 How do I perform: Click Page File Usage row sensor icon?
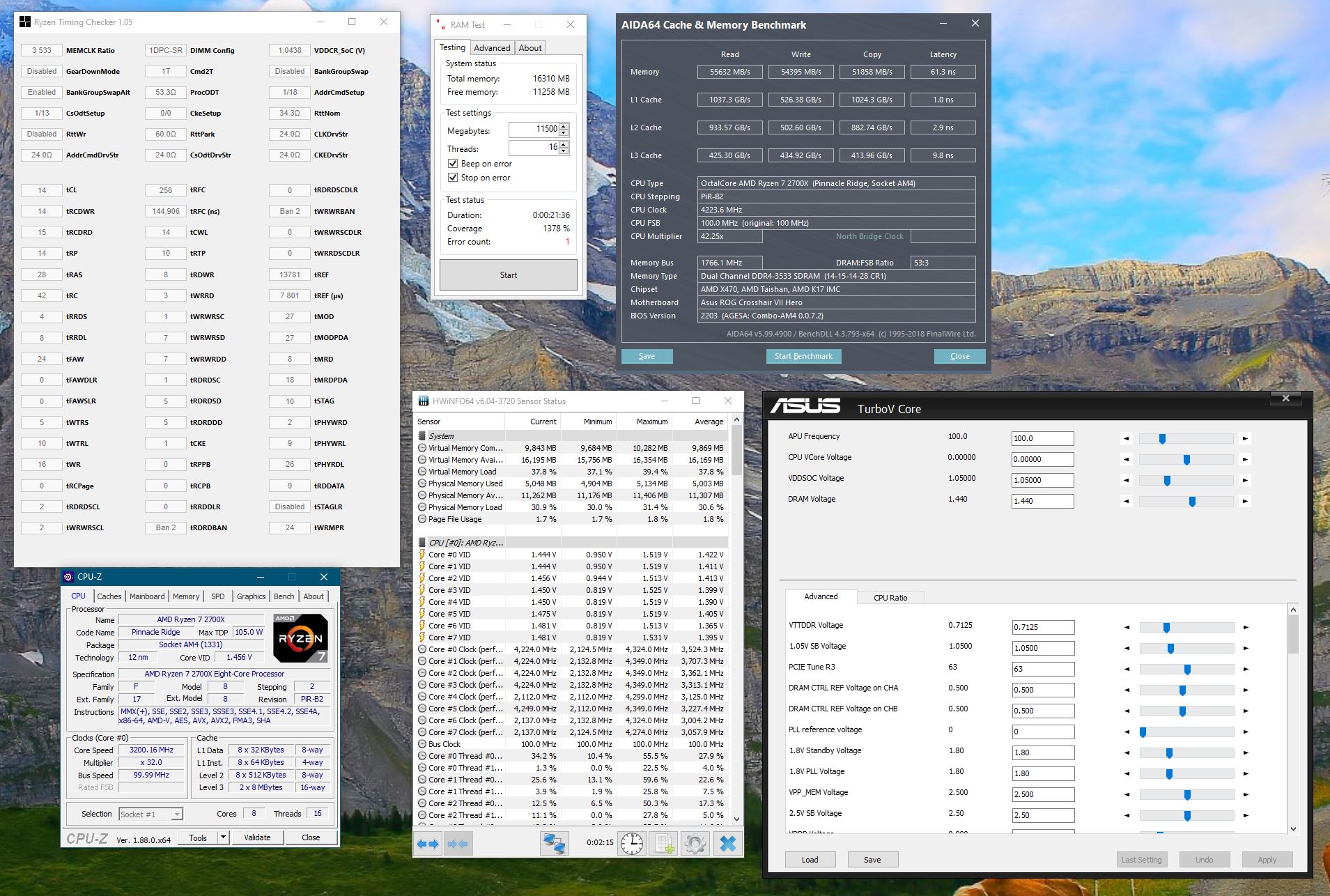422,519
